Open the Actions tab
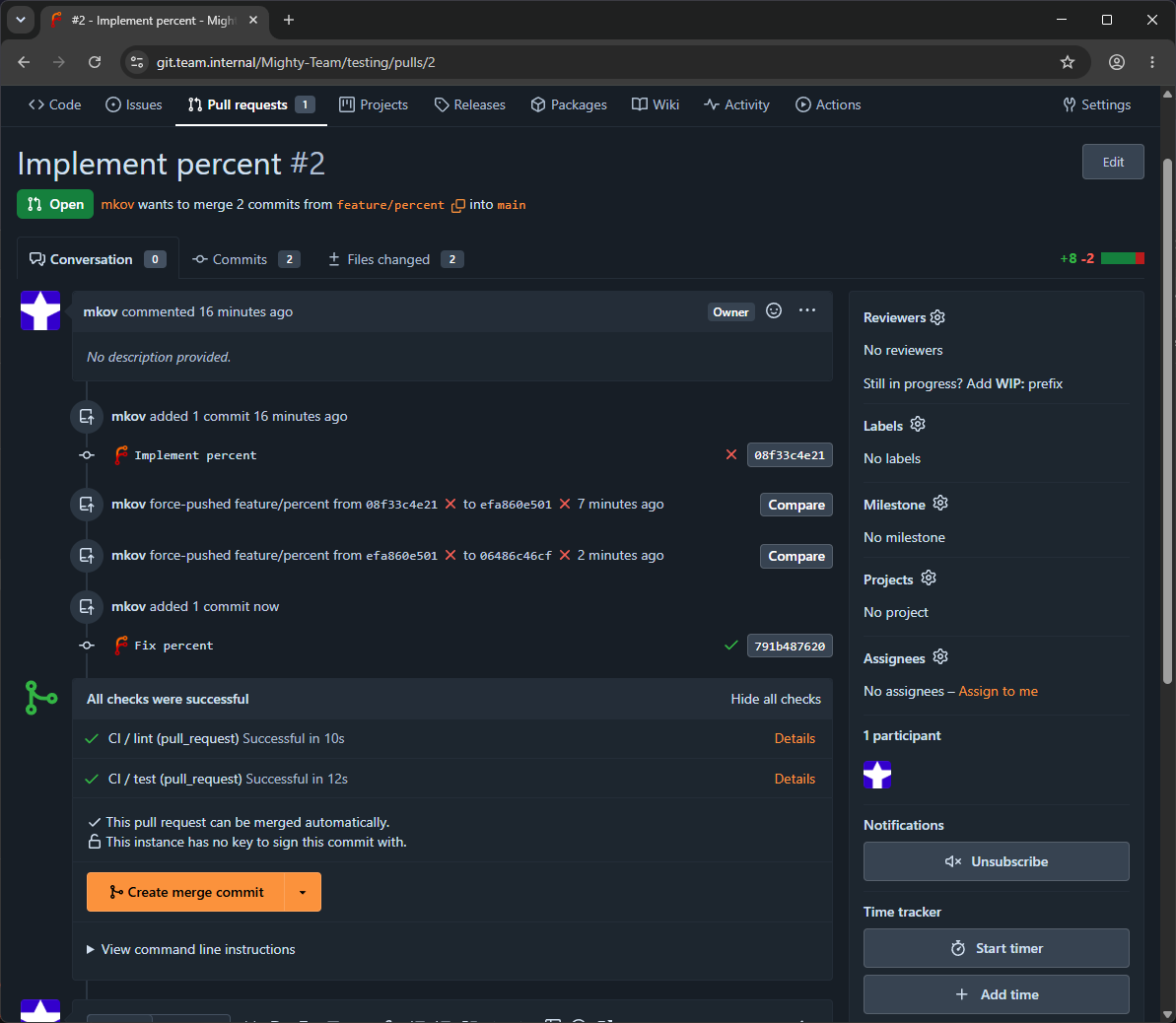 click(828, 105)
